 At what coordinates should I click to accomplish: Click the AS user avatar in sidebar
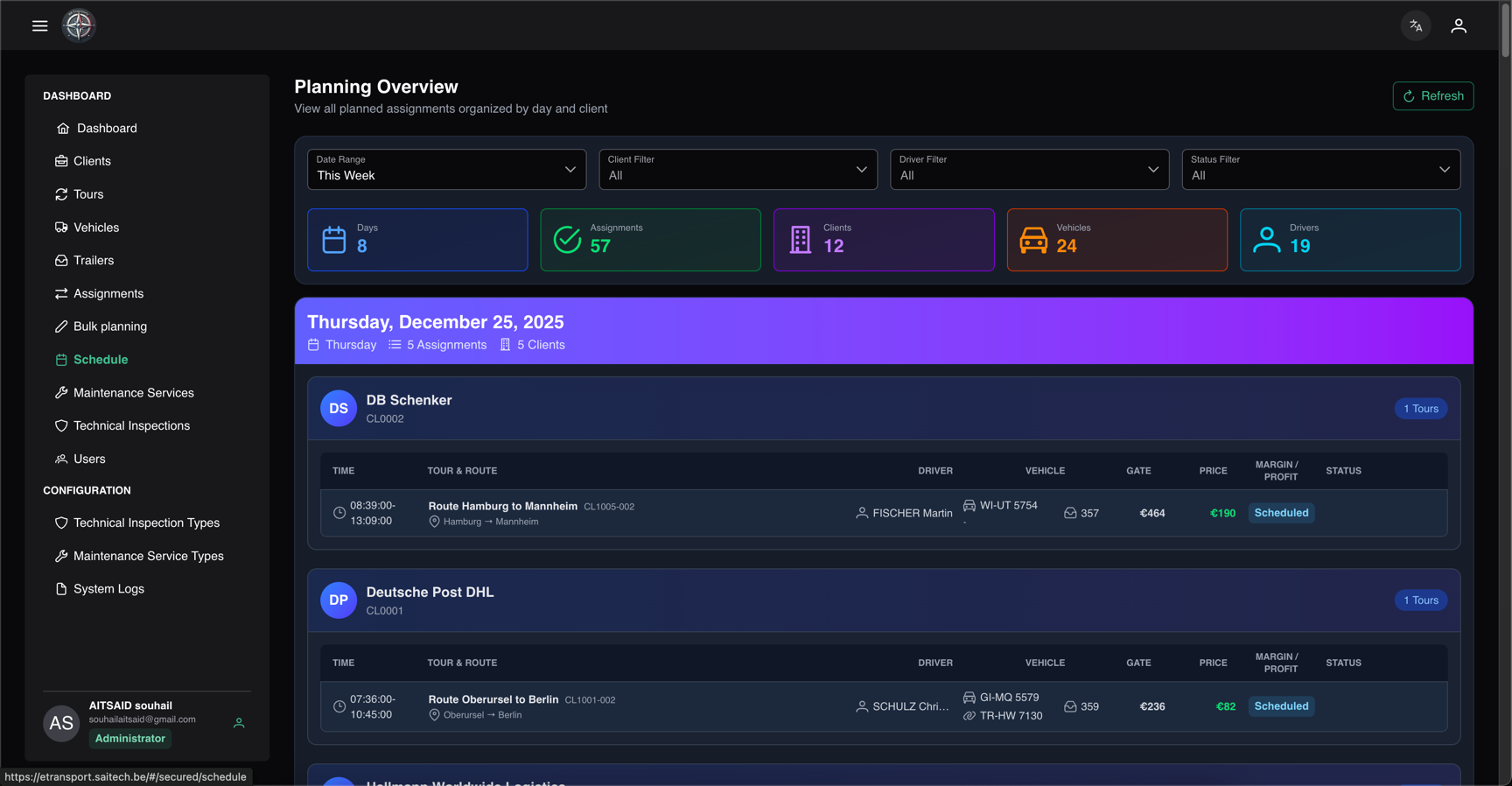(x=61, y=723)
